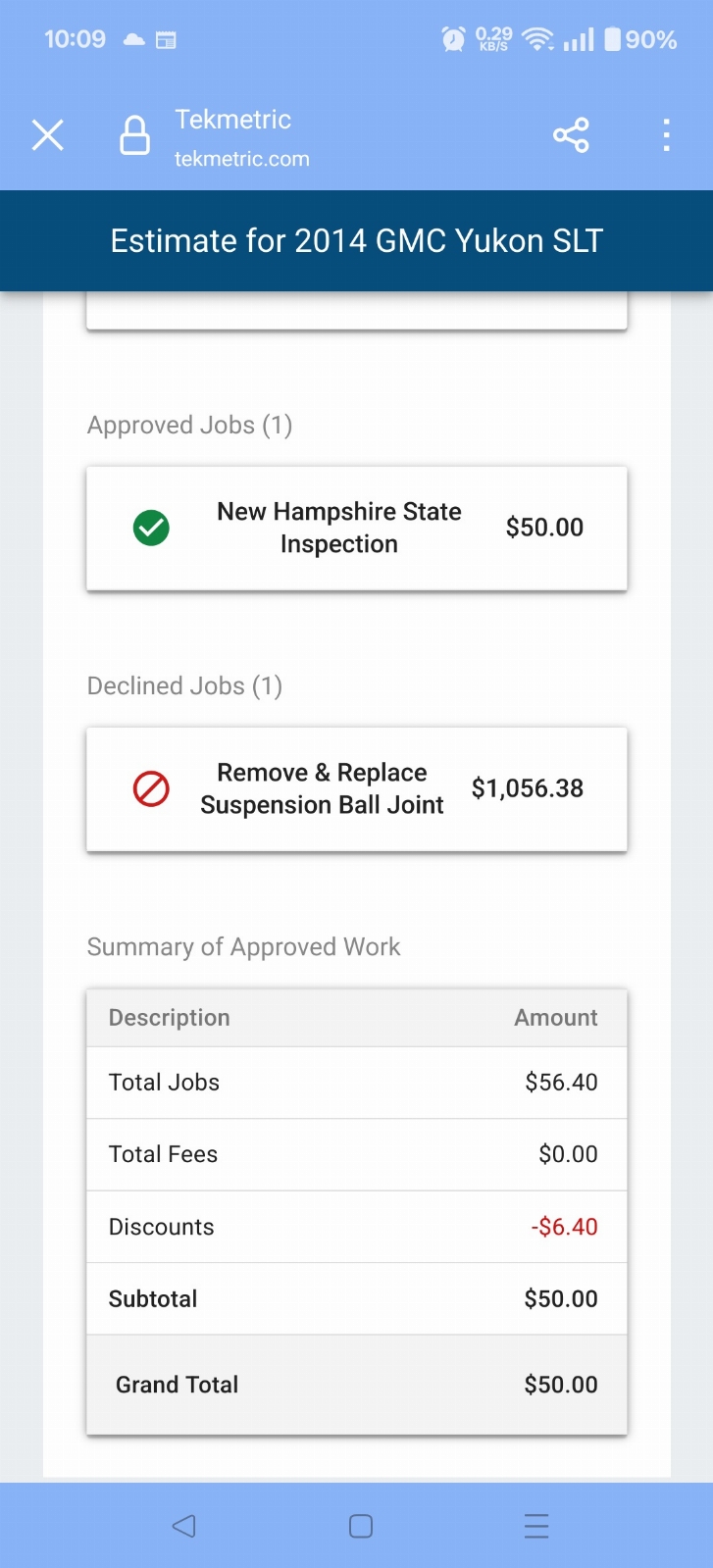Image resolution: width=713 pixels, height=1568 pixels.
Task: Tap the Android back navigation icon
Action: tap(183, 1526)
